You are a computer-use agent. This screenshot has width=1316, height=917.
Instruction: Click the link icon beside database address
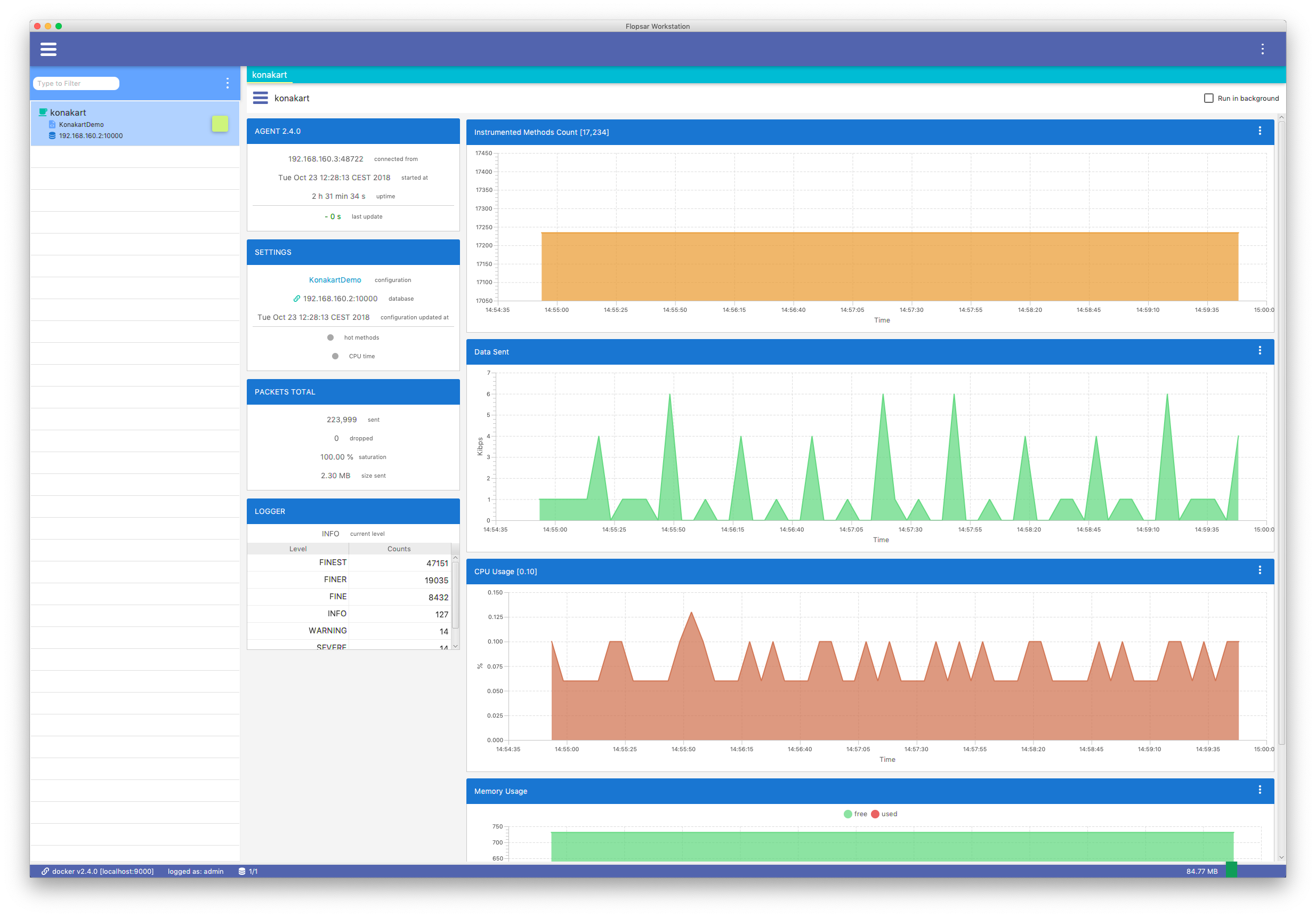pyautogui.click(x=296, y=299)
